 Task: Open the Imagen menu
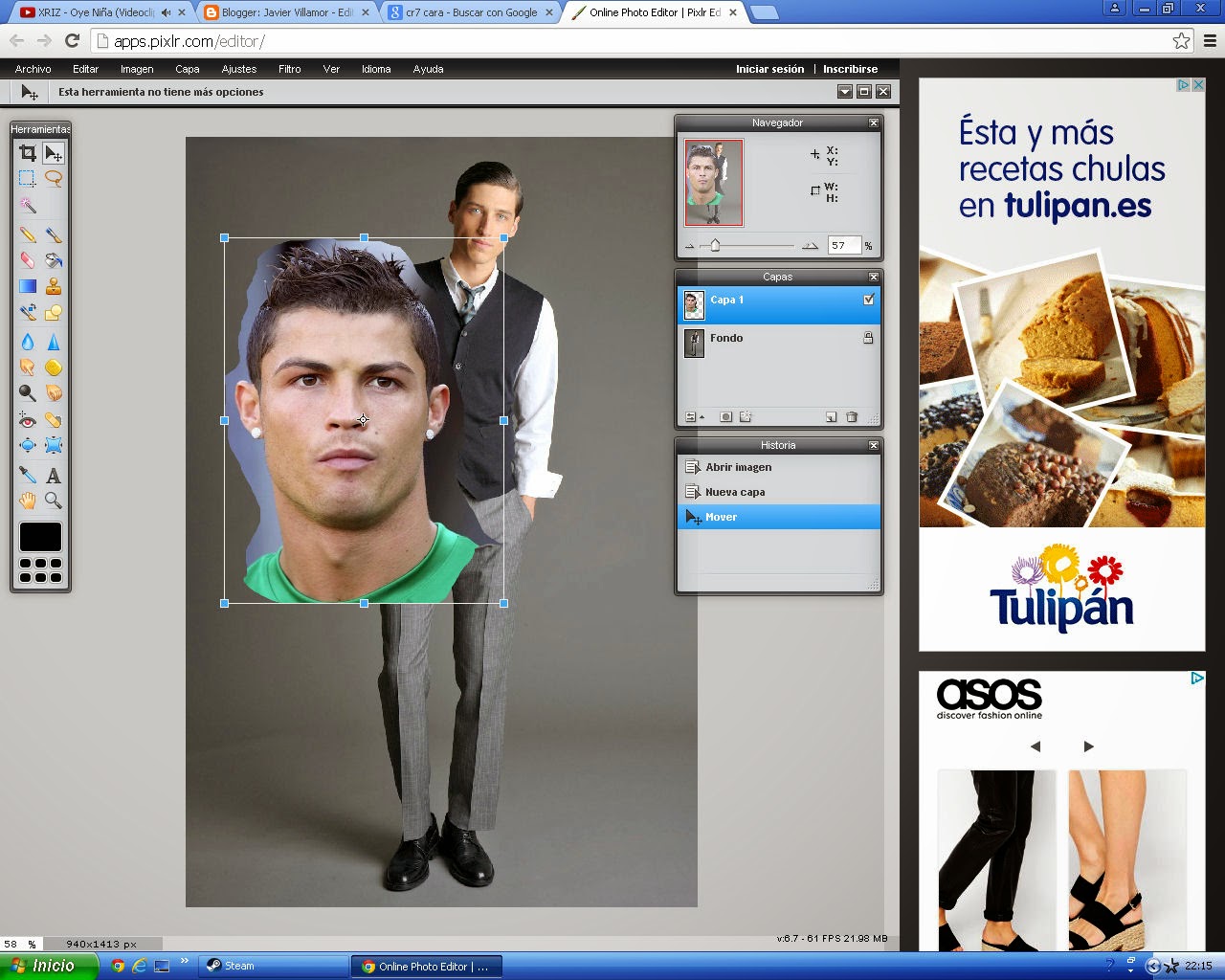click(x=137, y=69)
